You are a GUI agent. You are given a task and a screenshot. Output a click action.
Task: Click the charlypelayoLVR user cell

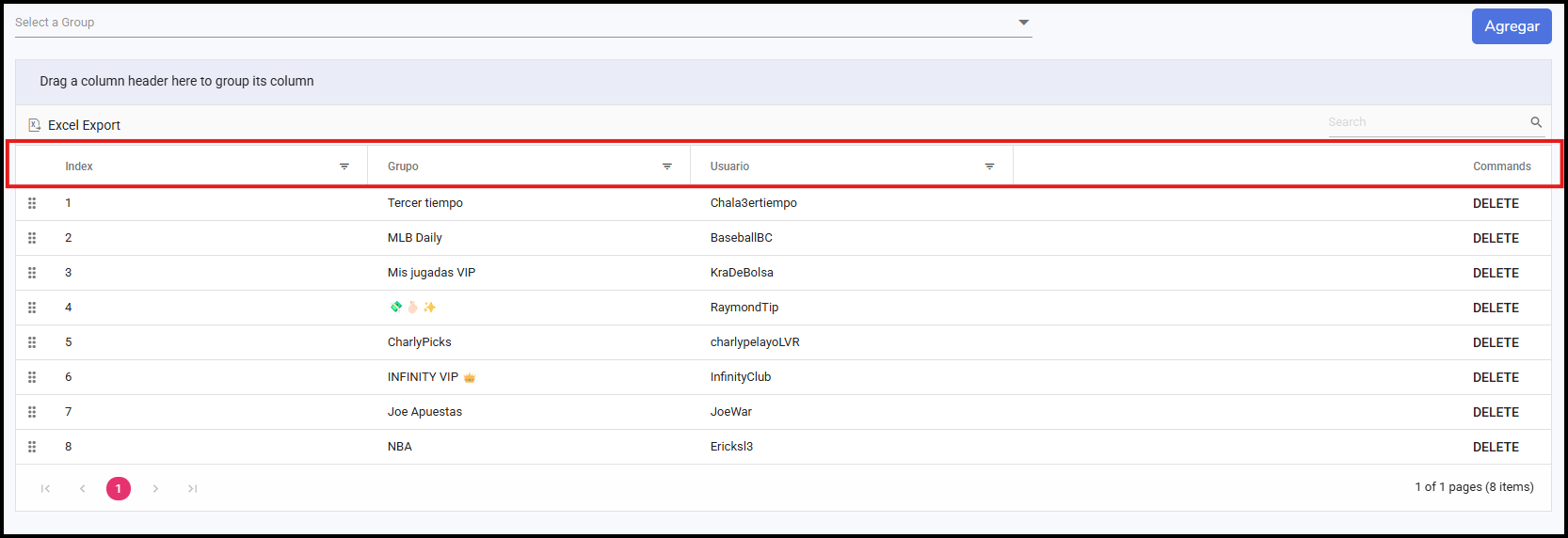click(x=755, y=342)
